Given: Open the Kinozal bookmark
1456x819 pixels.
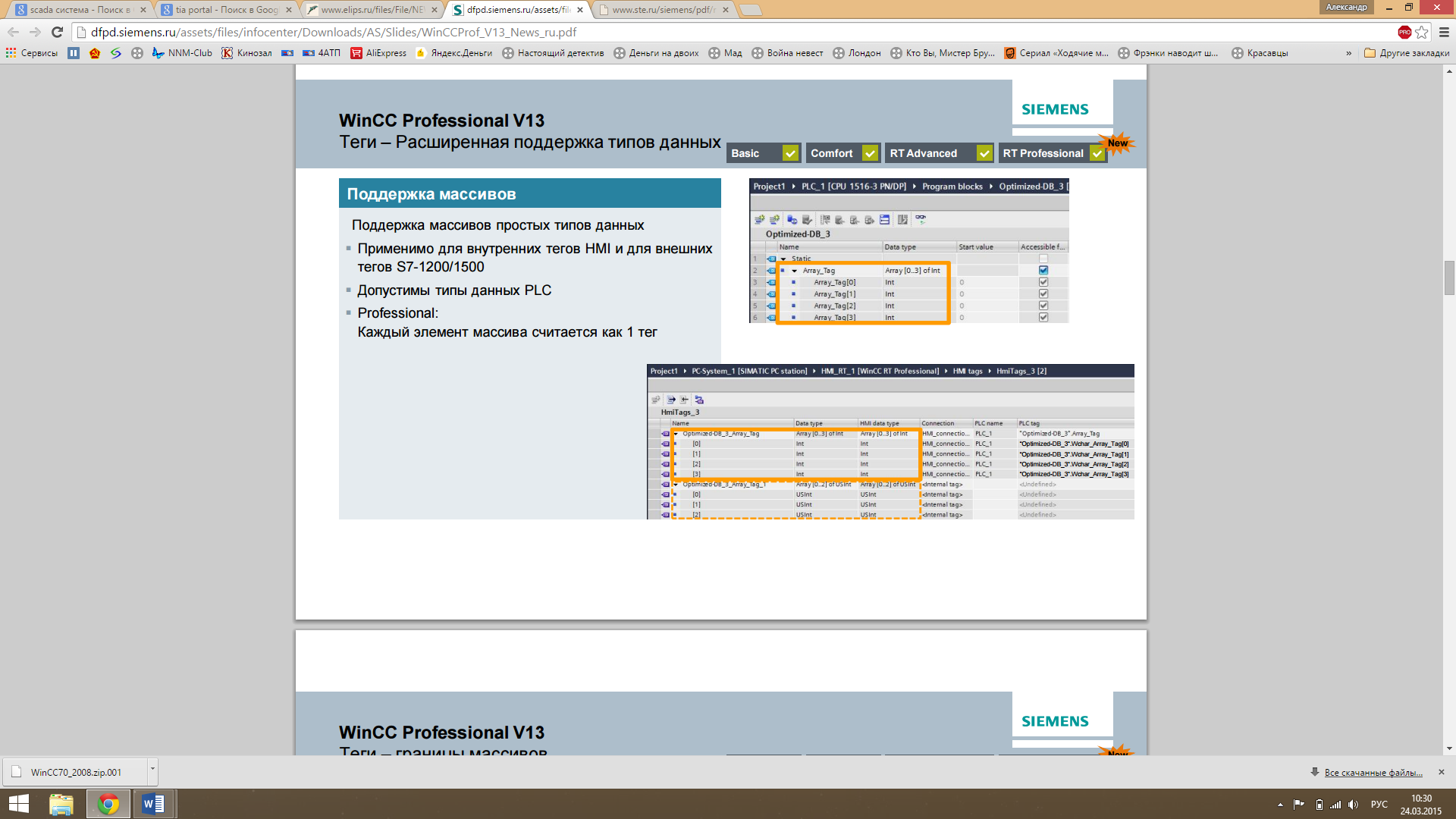Looking at the screenshot, I should (x=246, y=53).
